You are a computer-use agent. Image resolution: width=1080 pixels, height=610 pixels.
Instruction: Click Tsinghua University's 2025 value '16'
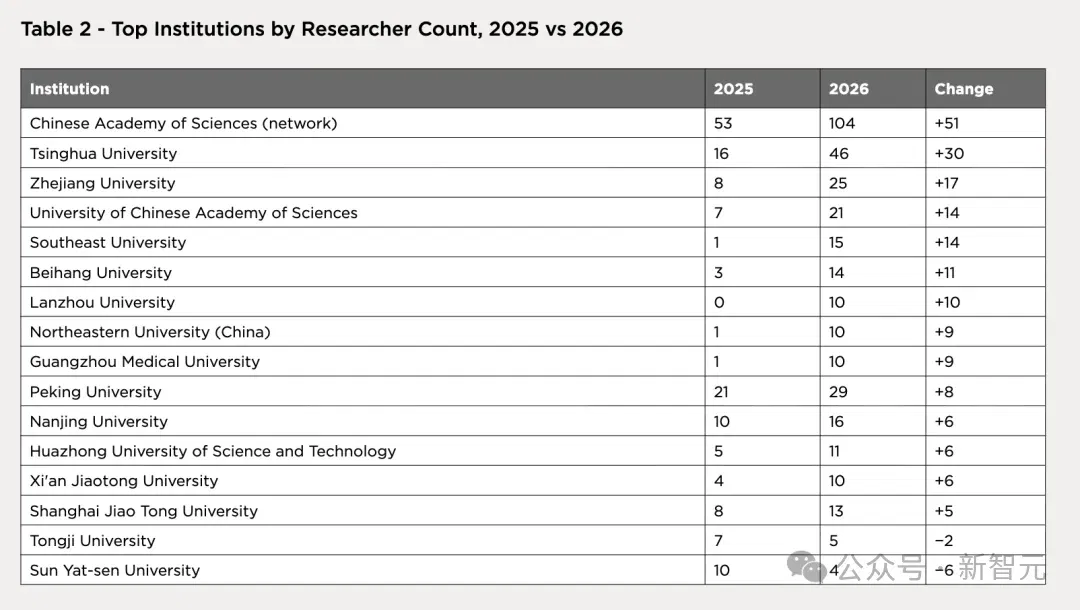[721, 154]
